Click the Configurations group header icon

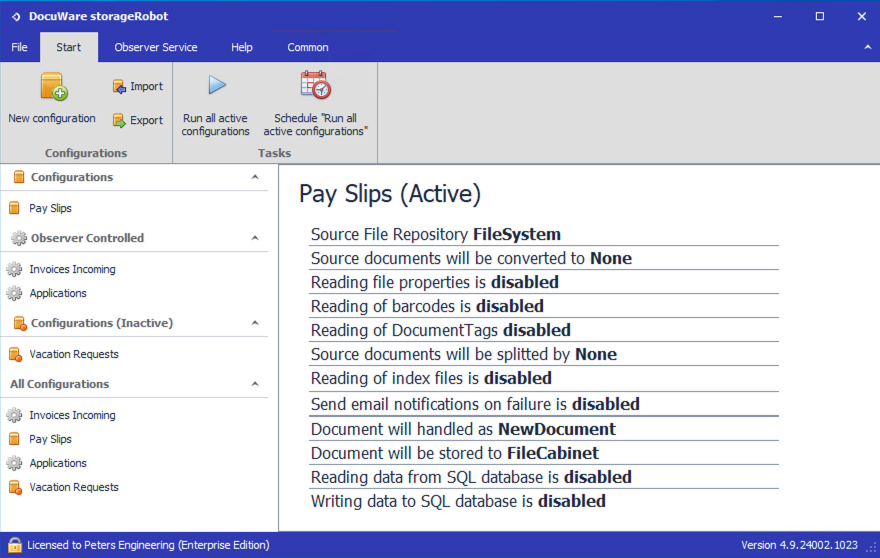19,177
